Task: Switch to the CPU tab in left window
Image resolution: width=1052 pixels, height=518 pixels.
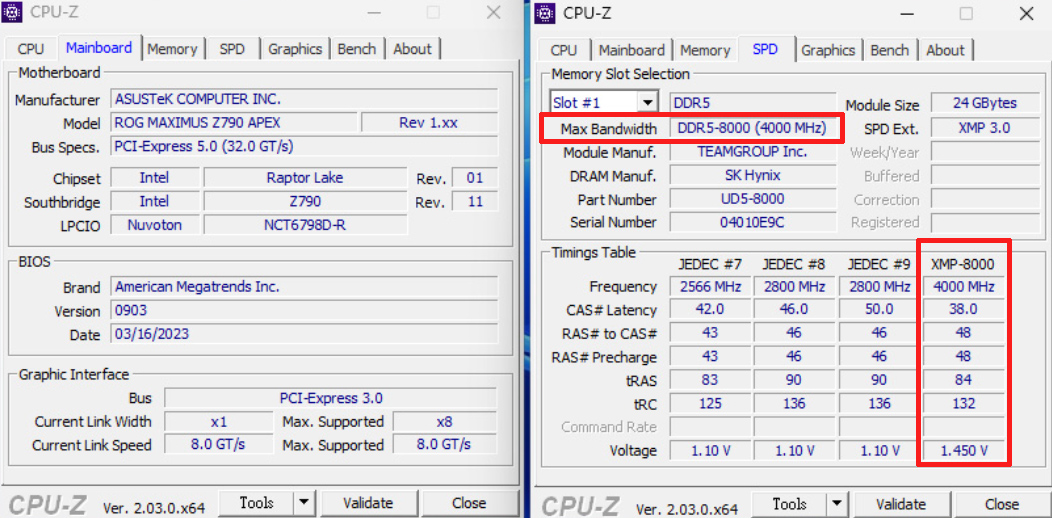Action: point(31,49)
